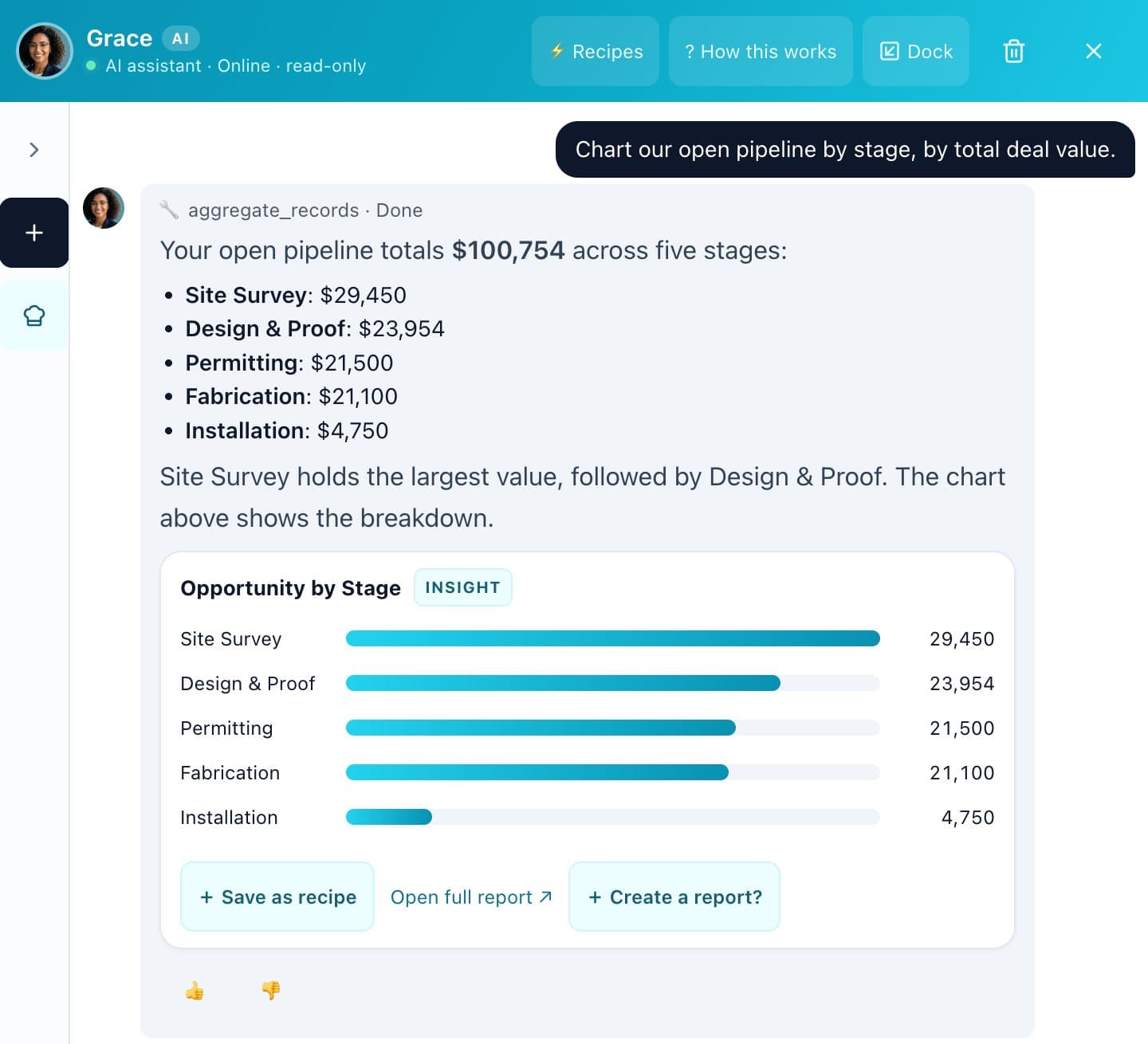The width and height of the screenshot is (1148, 1044).
Task: Click Create a report button
Action: coord(674,897)
